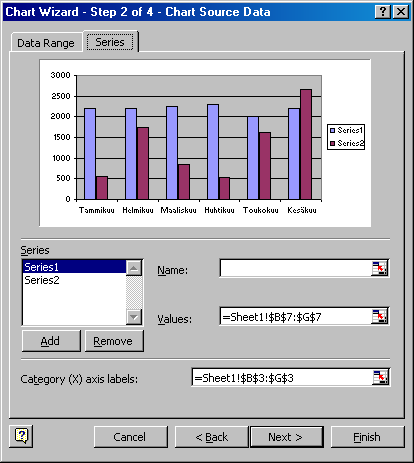Click Category axis labels range selector icon
Image resolution: width=414 pixels, height=463 pixels.
coord(380,377)
